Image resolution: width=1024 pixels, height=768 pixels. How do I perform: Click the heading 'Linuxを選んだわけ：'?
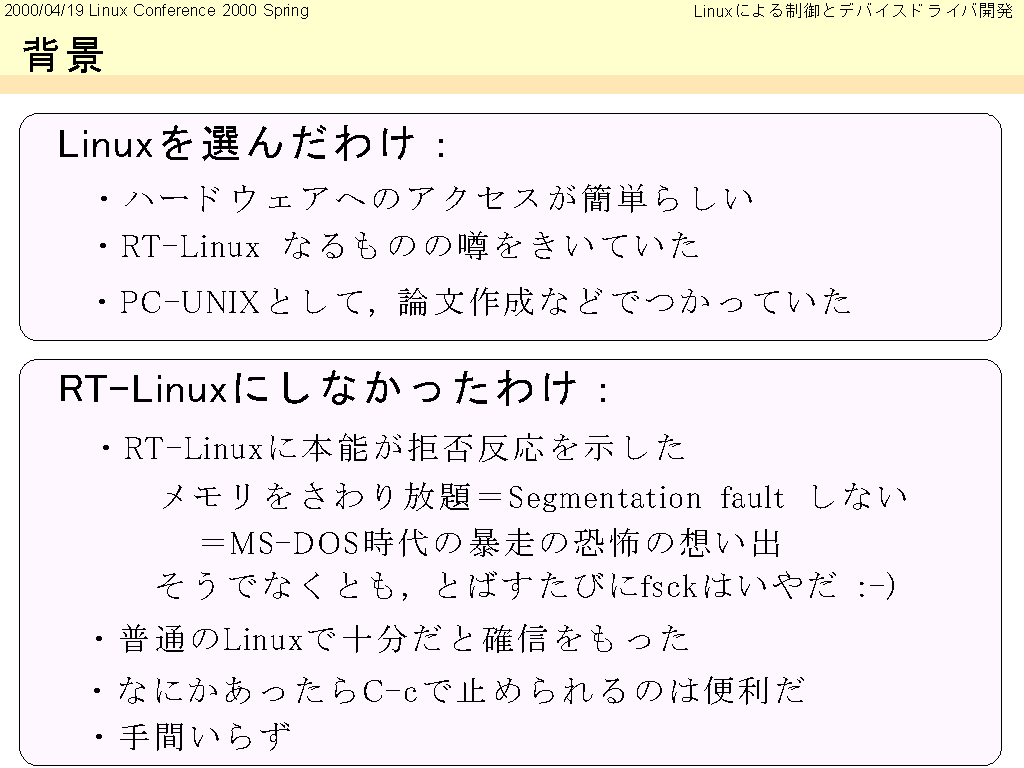coord(253,143)
